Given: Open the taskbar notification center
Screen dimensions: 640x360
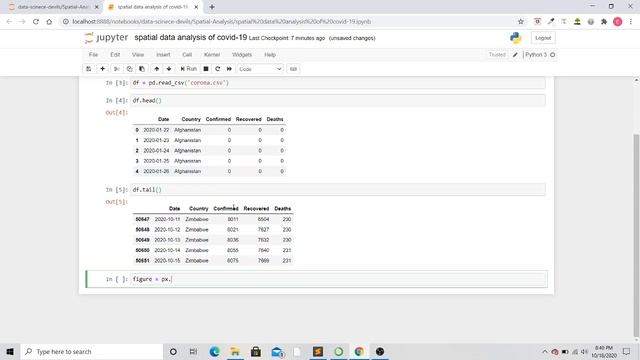Looking at the screenshot, I should click(x=627, y=351).
